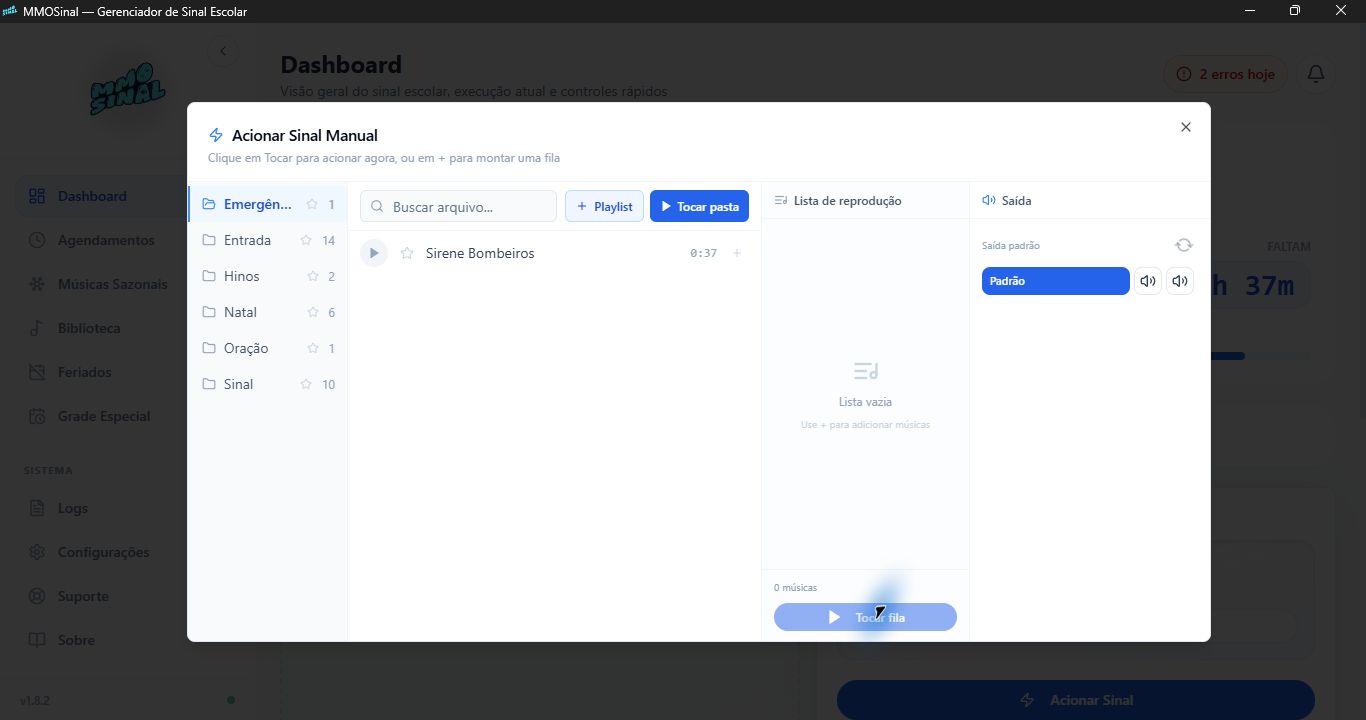Toggle favorite star on Sinal folder

[306, 384]
